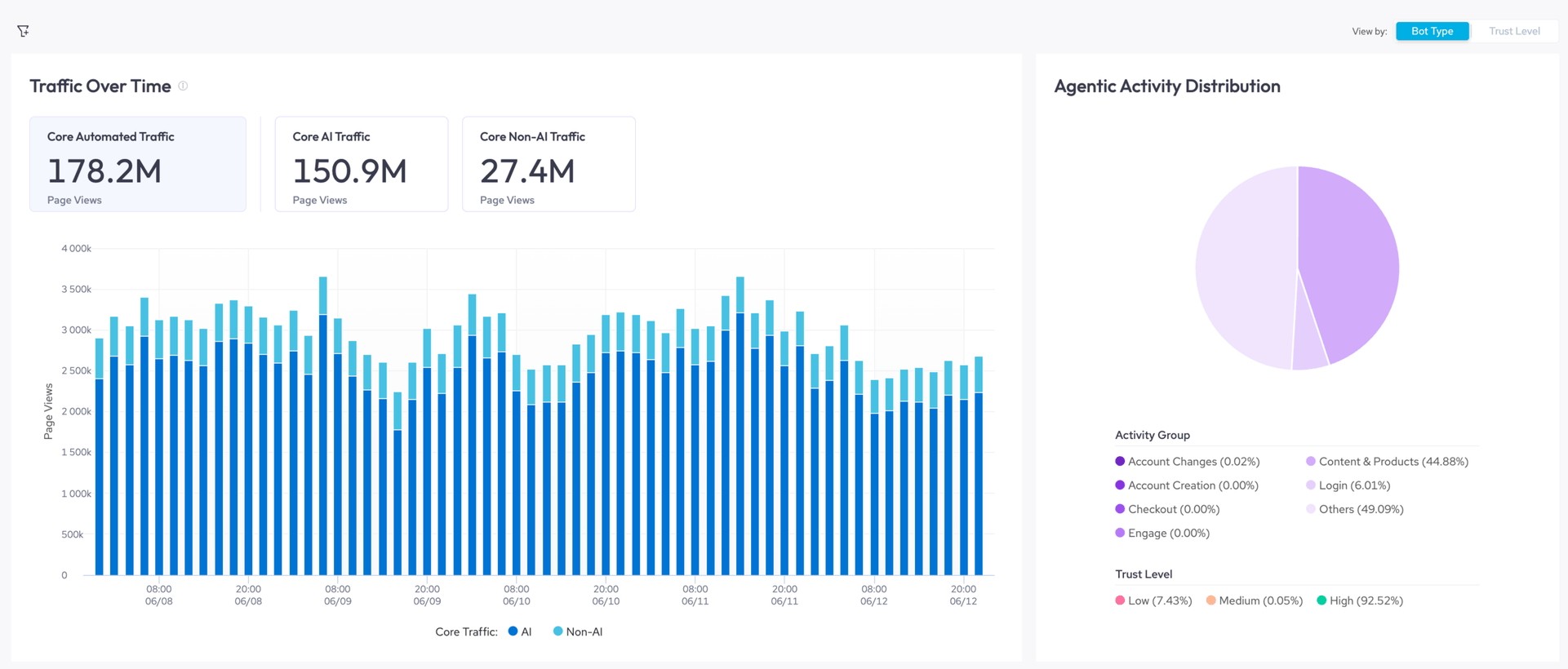Switch view to Trust Level
This screenshot has height=669, width=1568.
point(1514,31)
